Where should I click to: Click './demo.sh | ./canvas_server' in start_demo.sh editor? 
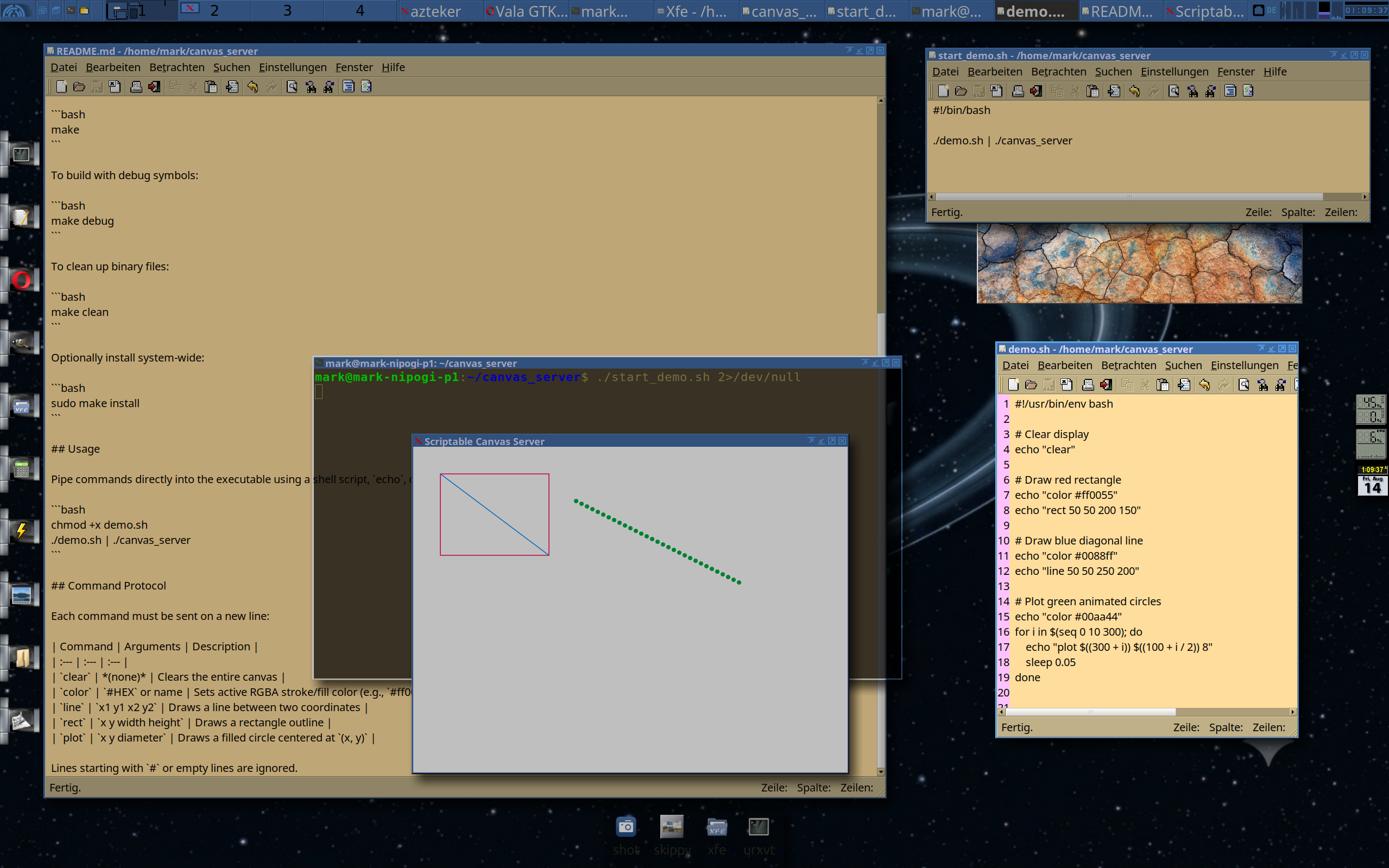click(1002, 141)
